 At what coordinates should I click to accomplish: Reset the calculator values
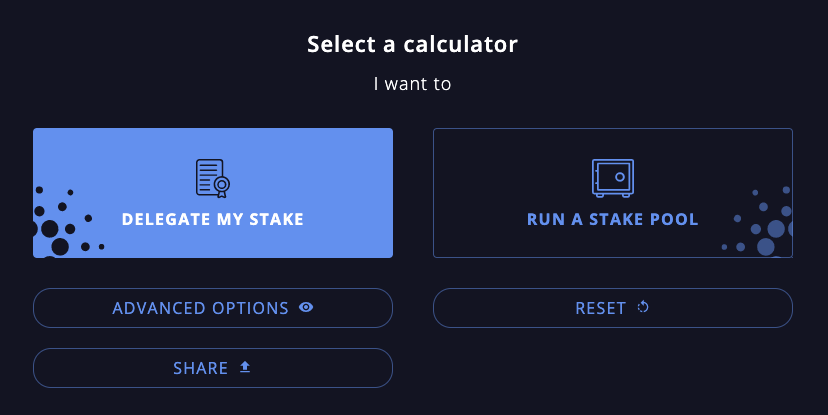tap(612, 308)
